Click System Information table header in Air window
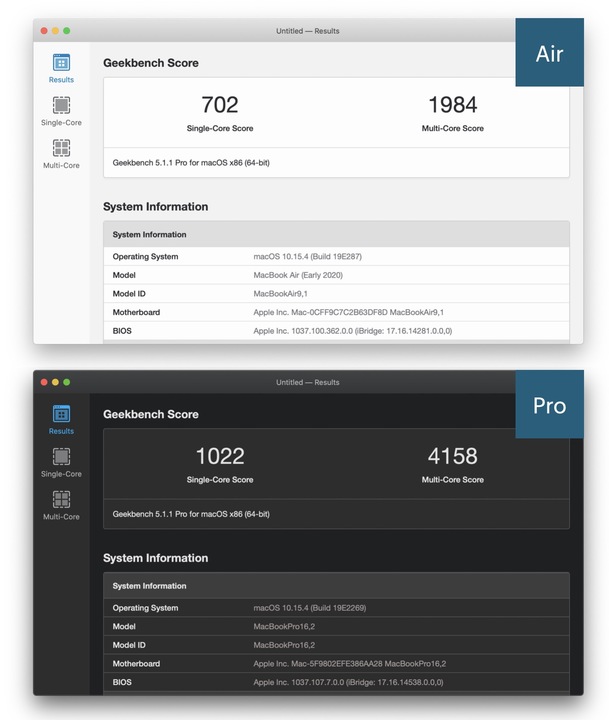The height and width of the screenshot is (720, 609). [336, 234]
